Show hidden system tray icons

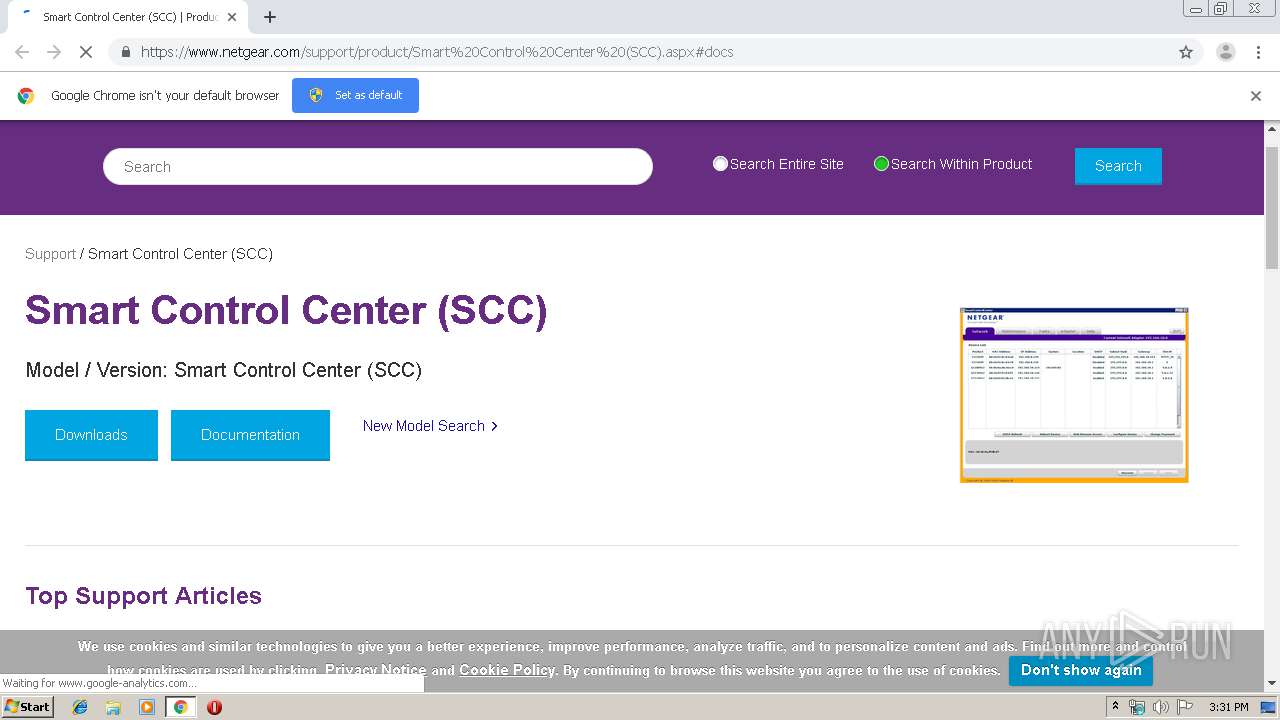point(1116,707)
